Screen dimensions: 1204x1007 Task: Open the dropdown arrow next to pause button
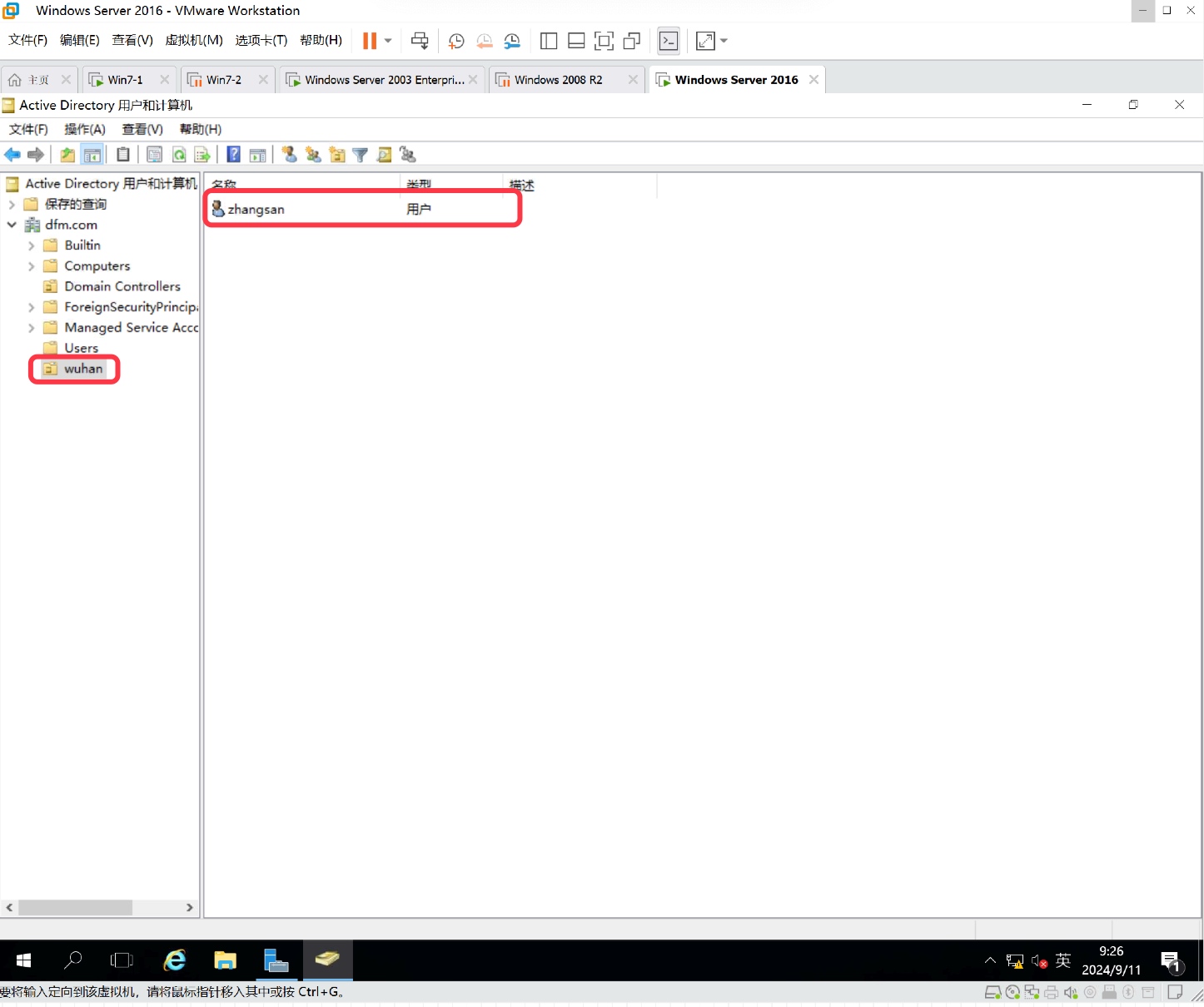point(388,41)
